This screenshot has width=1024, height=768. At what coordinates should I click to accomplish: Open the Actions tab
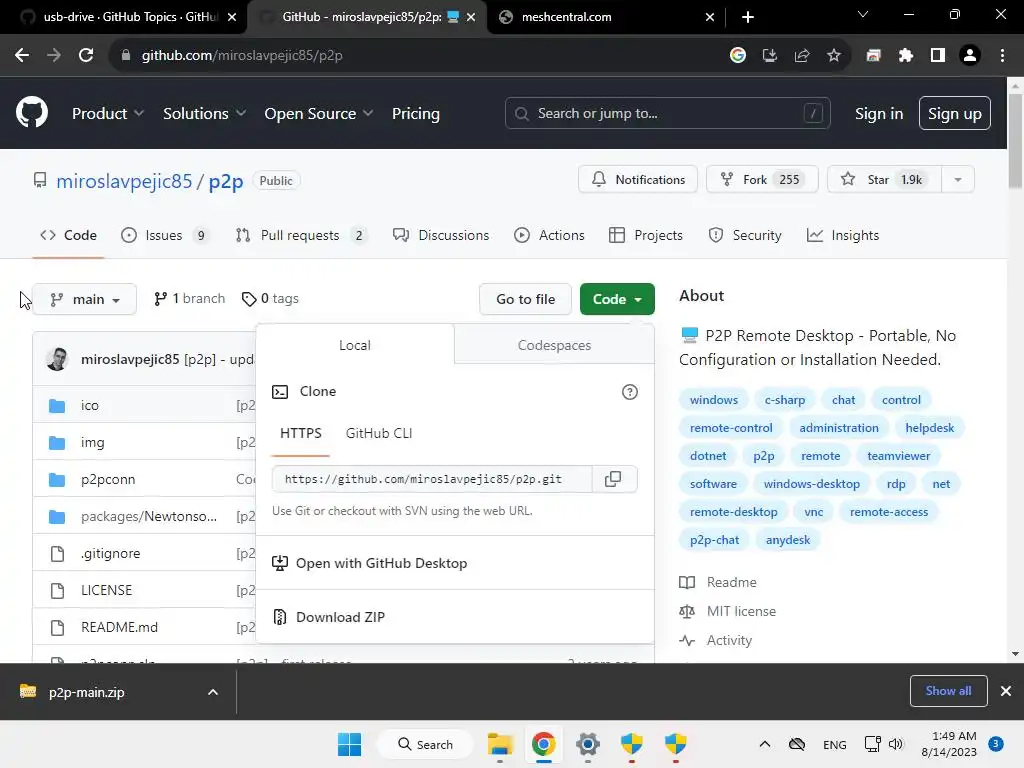click(549, 236)
